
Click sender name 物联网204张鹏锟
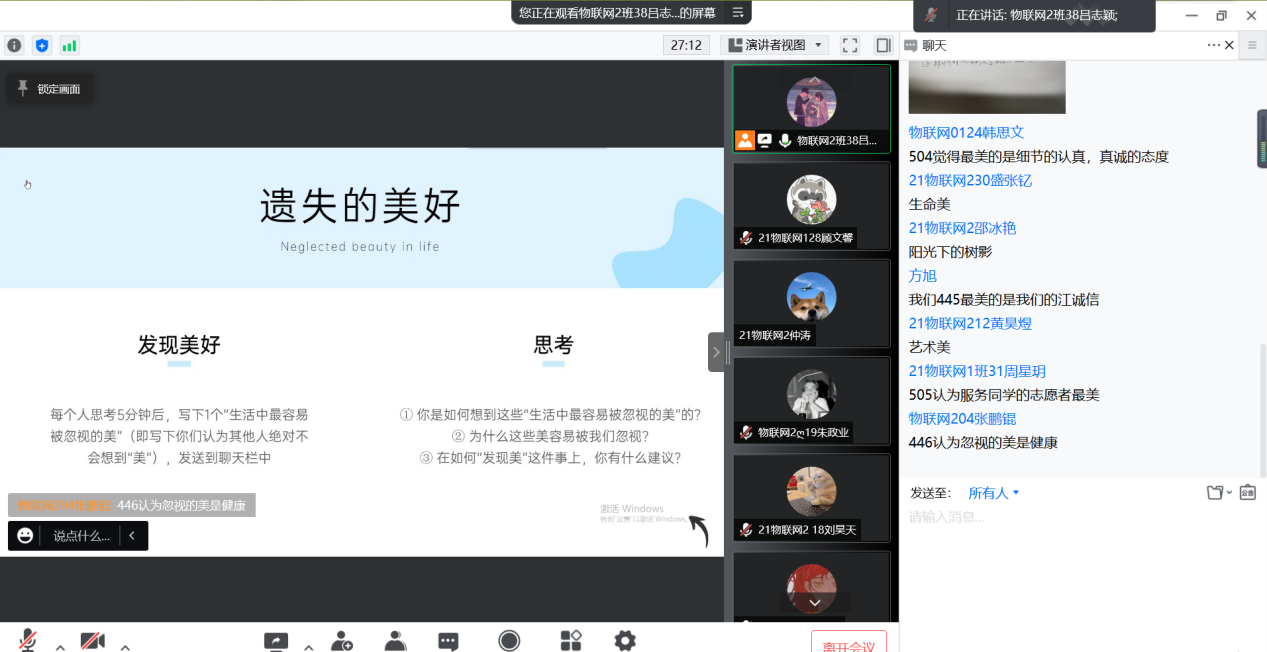(x=962, y=419)
